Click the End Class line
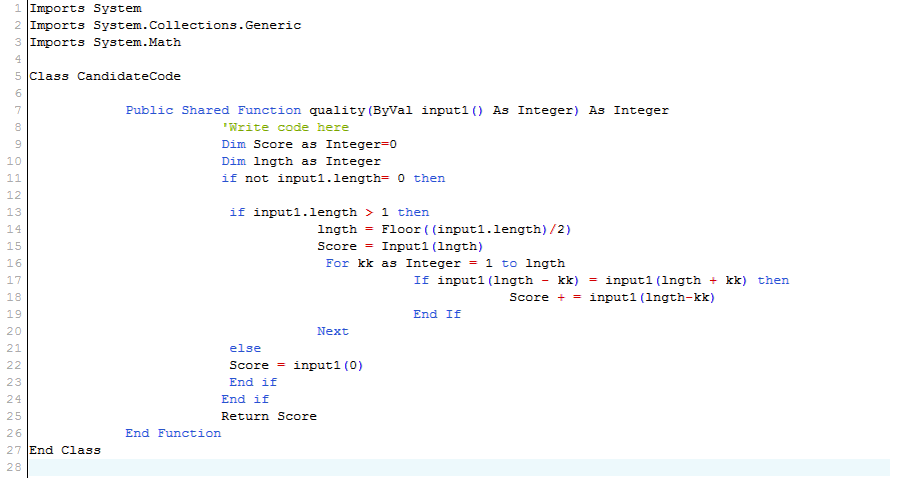Screen dimensions: 900x484 65,450
